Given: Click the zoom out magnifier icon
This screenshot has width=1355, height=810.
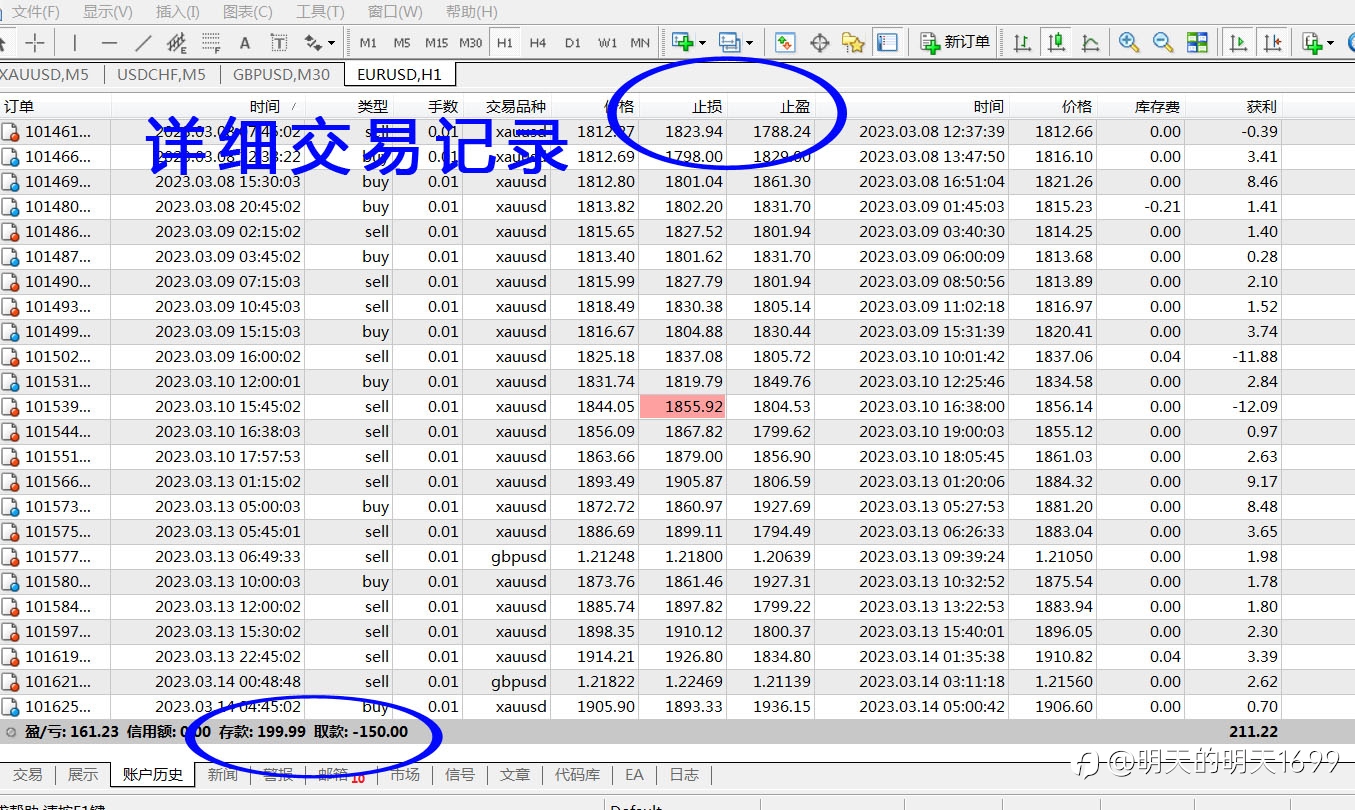Looking at the screenshot, I should coord(1162,42).
